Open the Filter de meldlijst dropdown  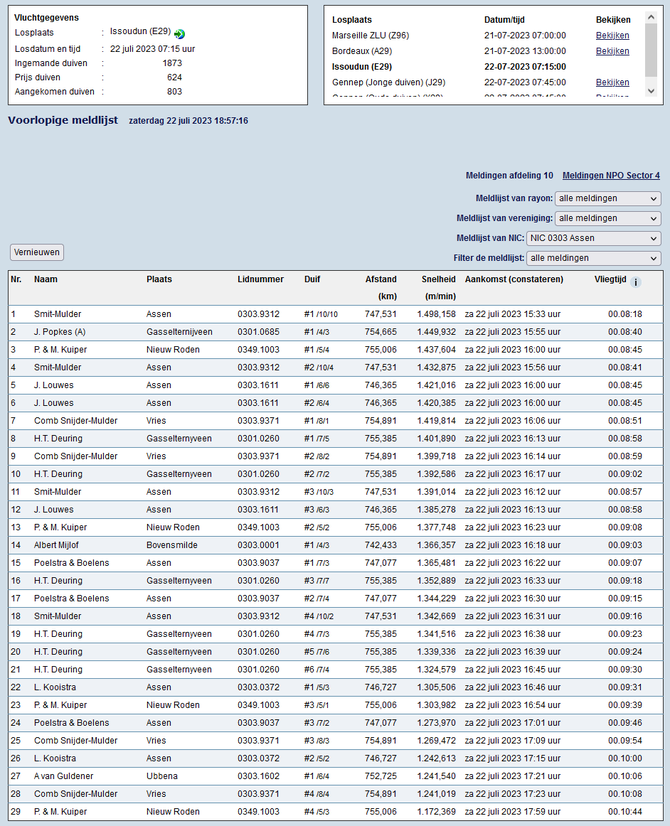[x=594, y=259]
